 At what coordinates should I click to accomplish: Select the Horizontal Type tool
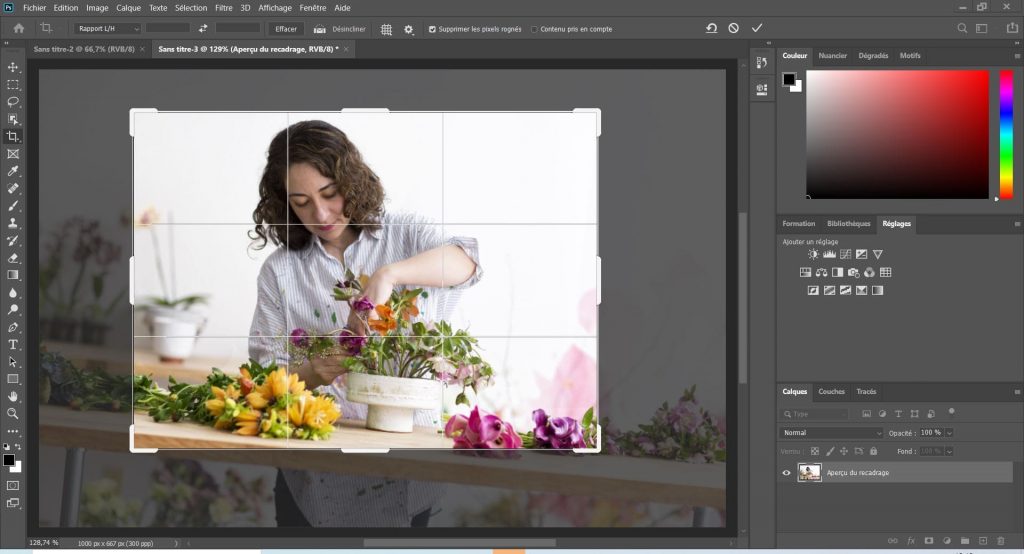tap(13, 344)
